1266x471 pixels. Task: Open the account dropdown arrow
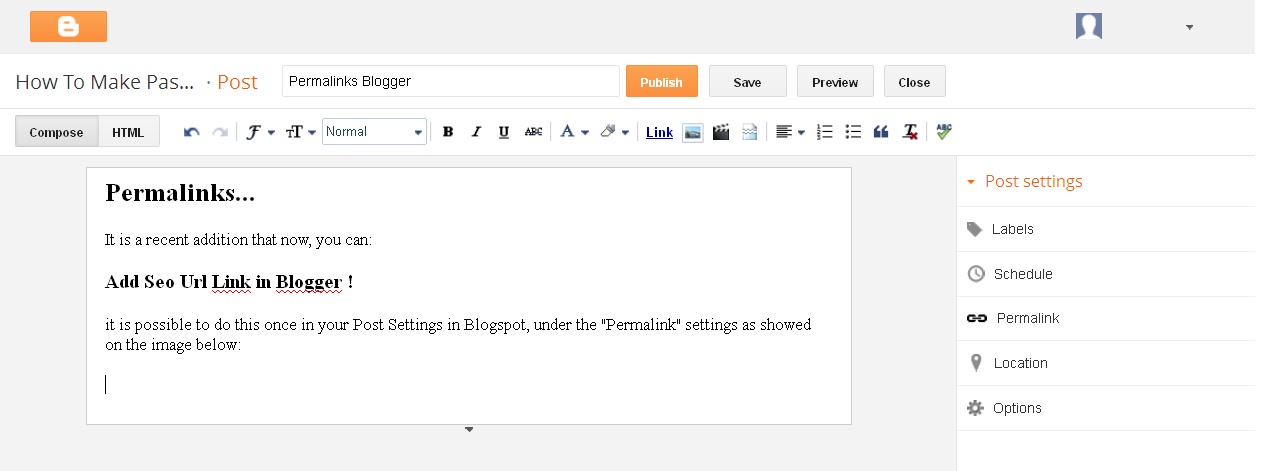coord(1189,27)
